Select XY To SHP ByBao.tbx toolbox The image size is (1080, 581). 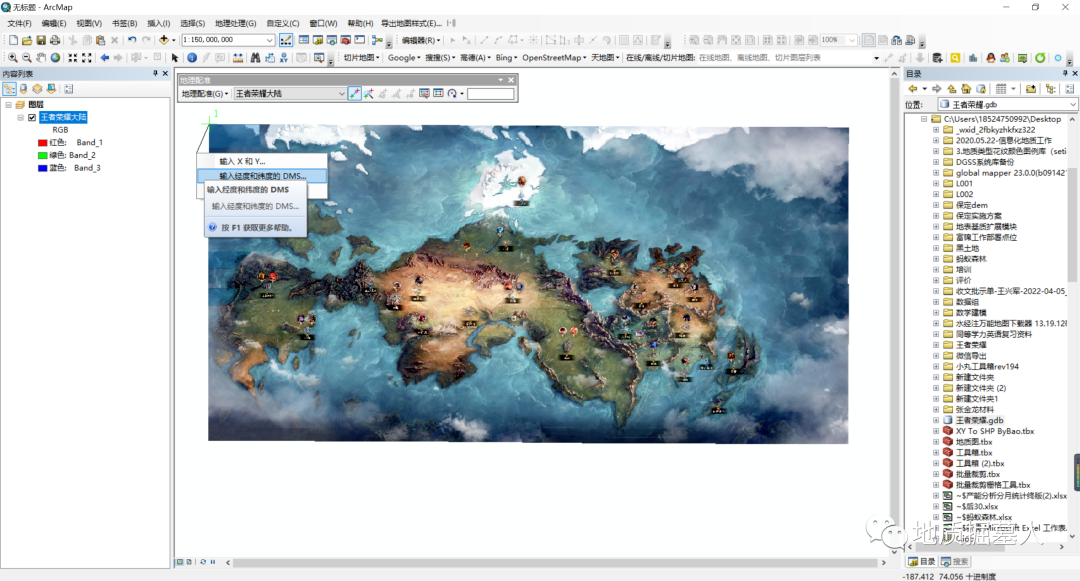pyautogui.click(x=995, y=431)
